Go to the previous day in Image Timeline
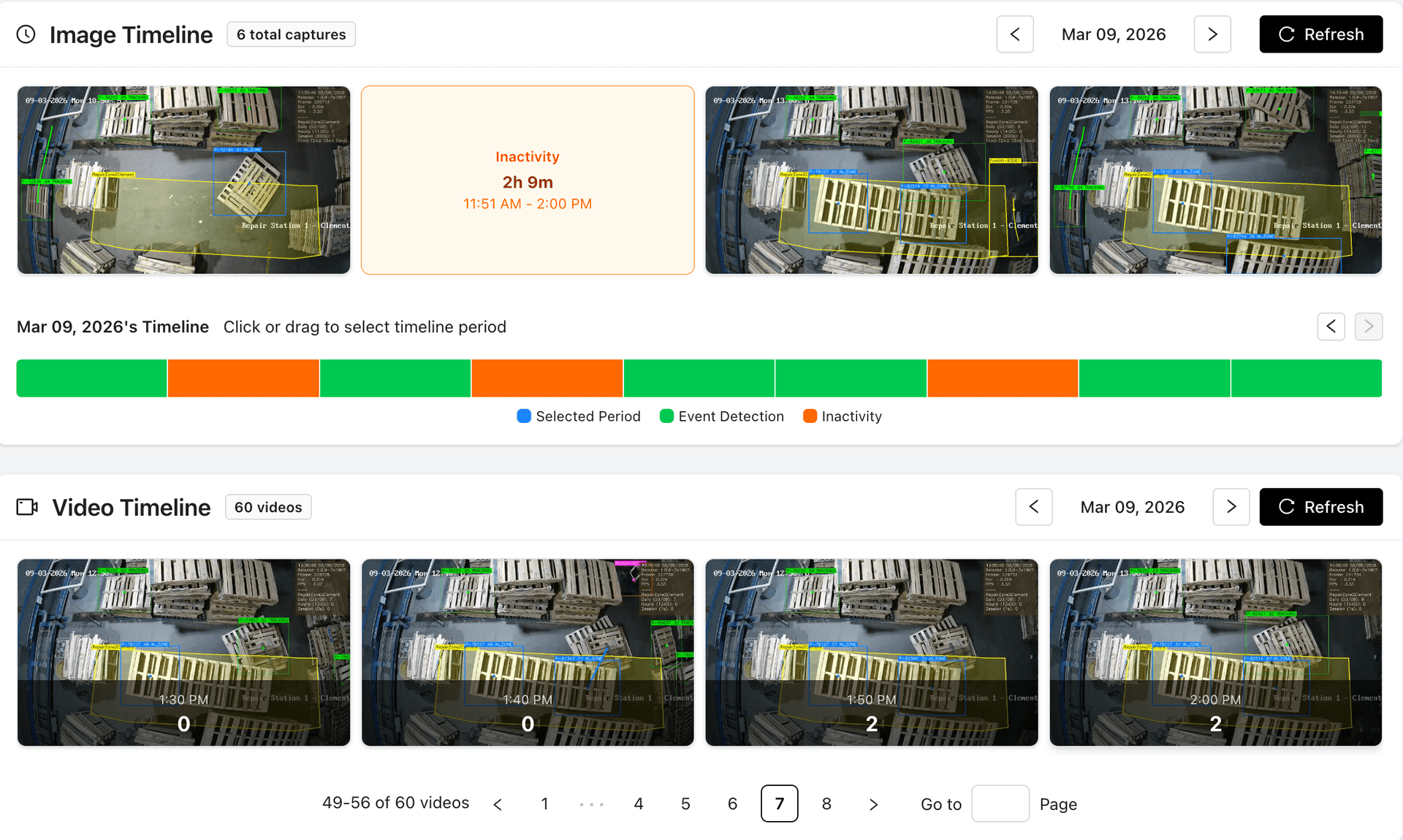The image size is (1403, 840). 1014,34
